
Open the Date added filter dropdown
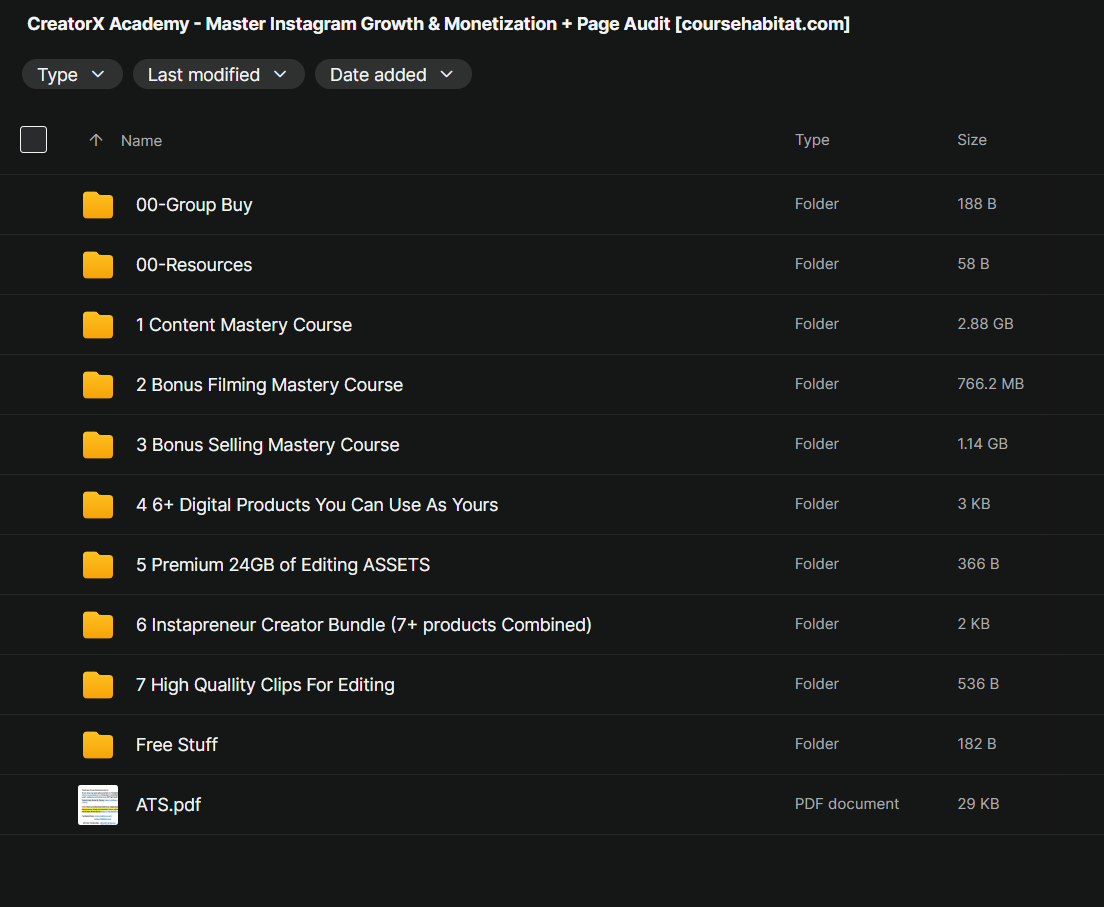(393, 75)
